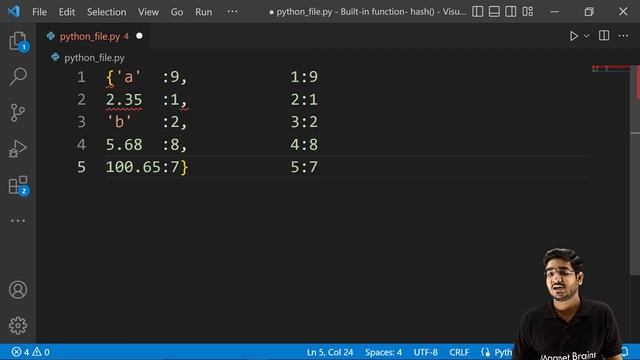Click the 4:8 text on line 4
640x360 pixels.
tap(304, 144)
